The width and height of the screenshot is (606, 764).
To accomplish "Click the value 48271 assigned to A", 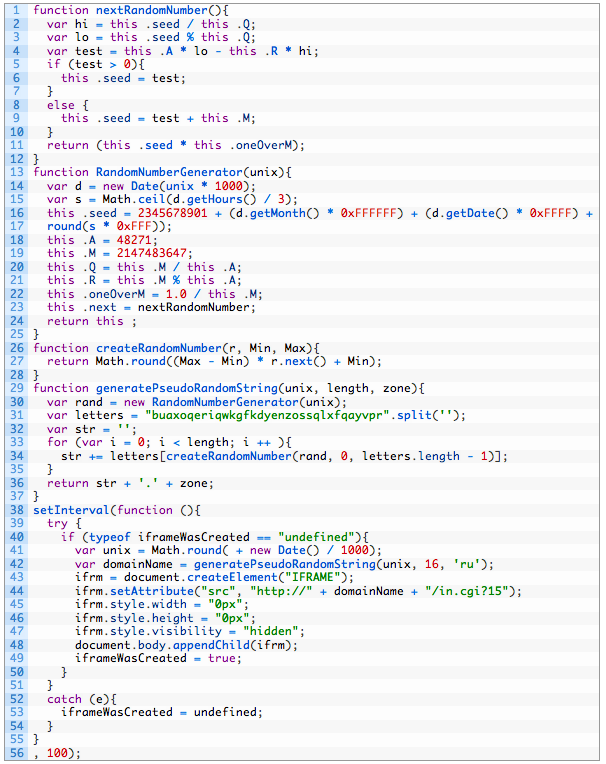I will (x=134, y=240).
